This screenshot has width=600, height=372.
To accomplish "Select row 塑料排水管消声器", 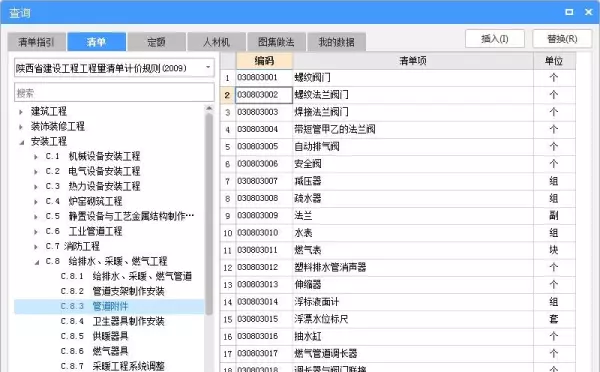I will [398, 267].
